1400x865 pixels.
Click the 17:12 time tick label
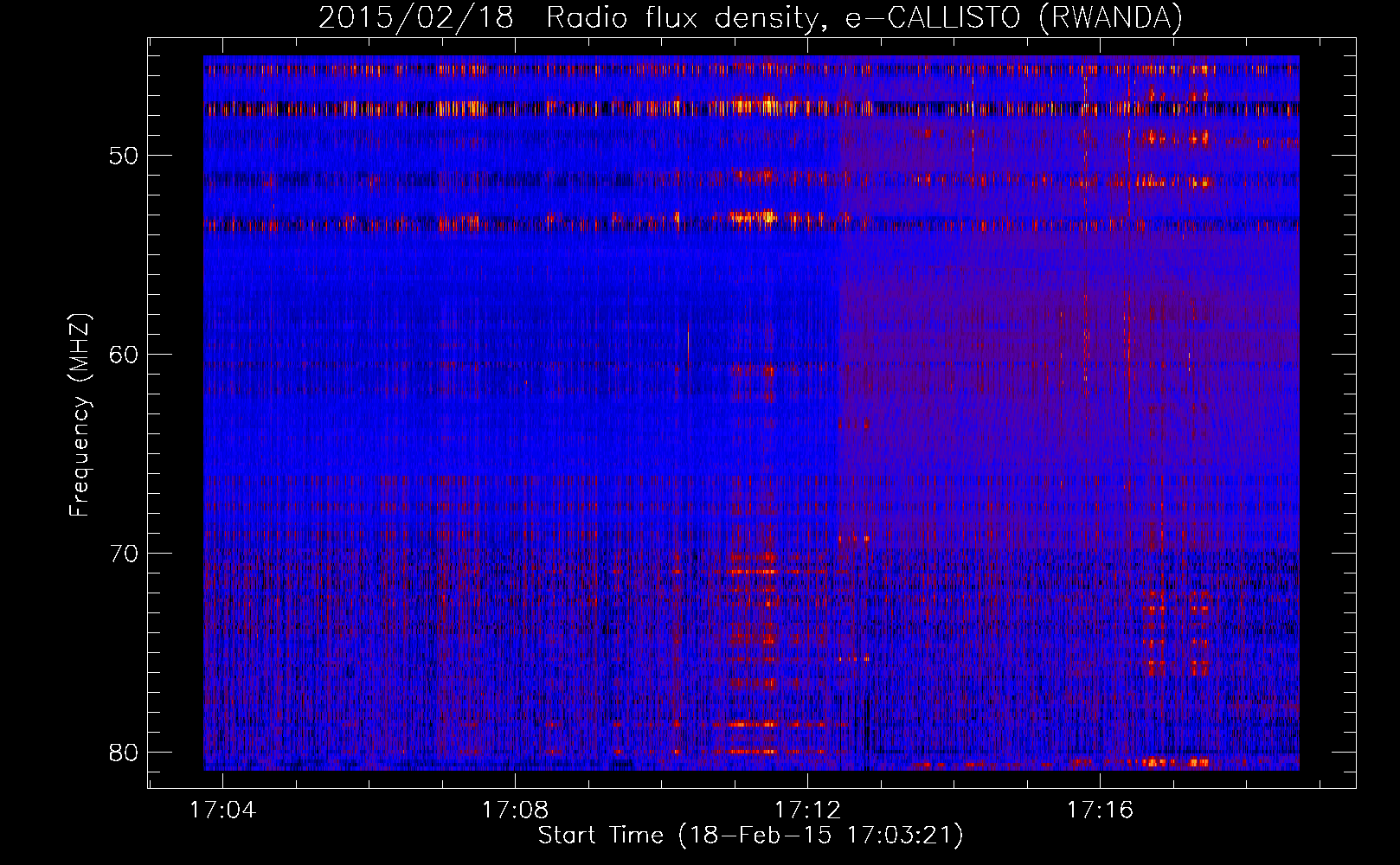coord(807,811)
